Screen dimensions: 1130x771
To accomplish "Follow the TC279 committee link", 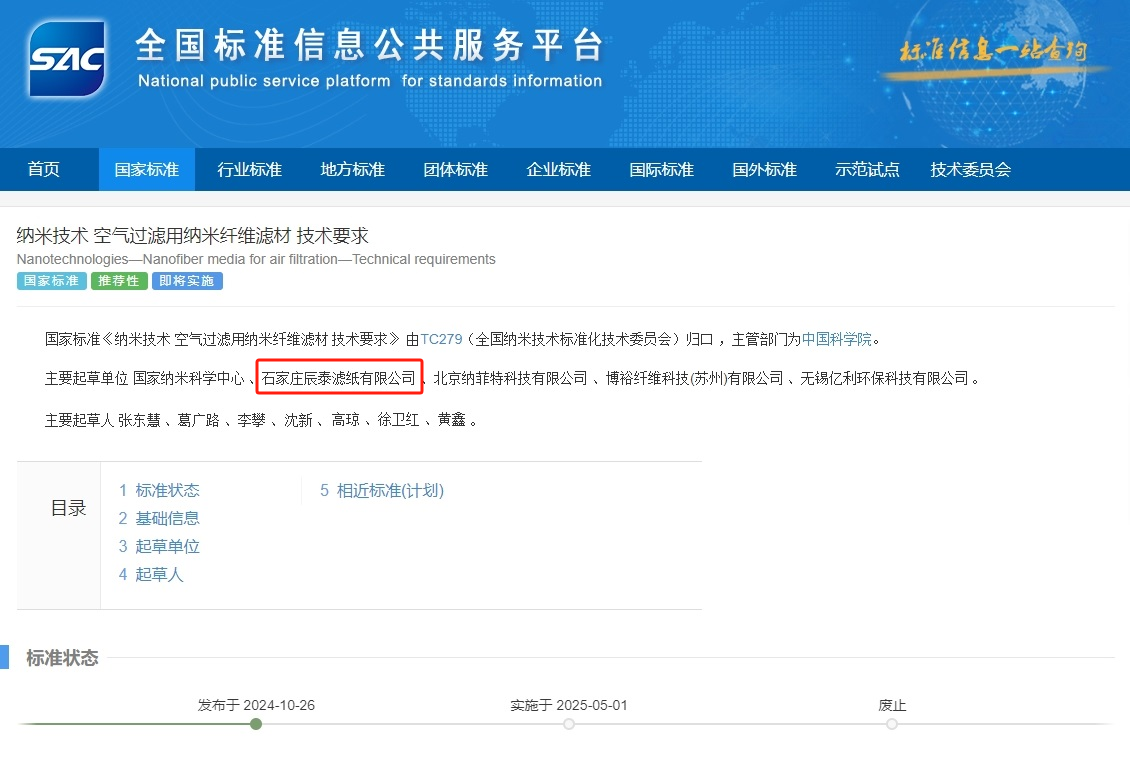I will coord(441,339).
